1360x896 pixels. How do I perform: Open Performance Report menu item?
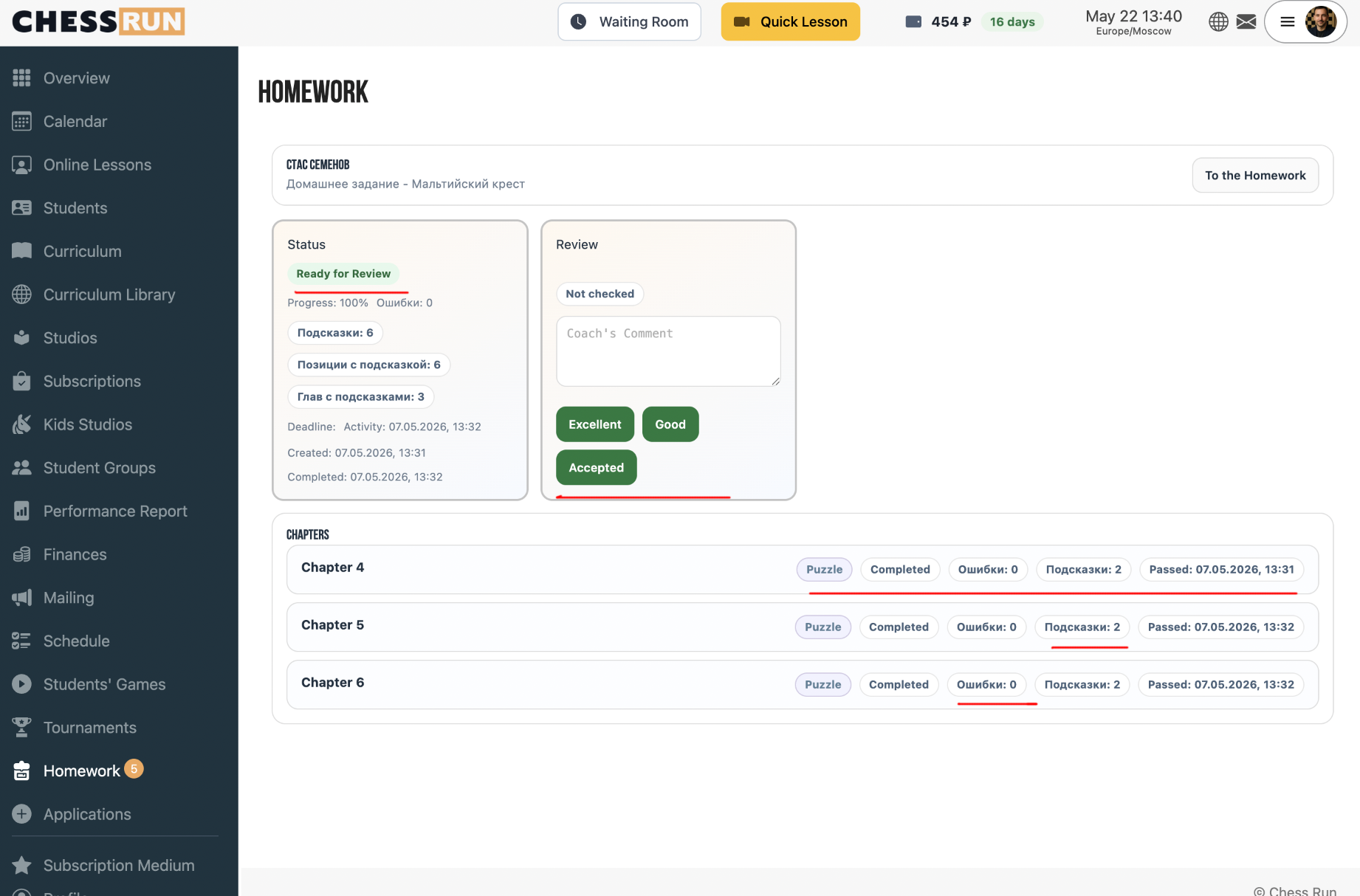coord(115,511)
